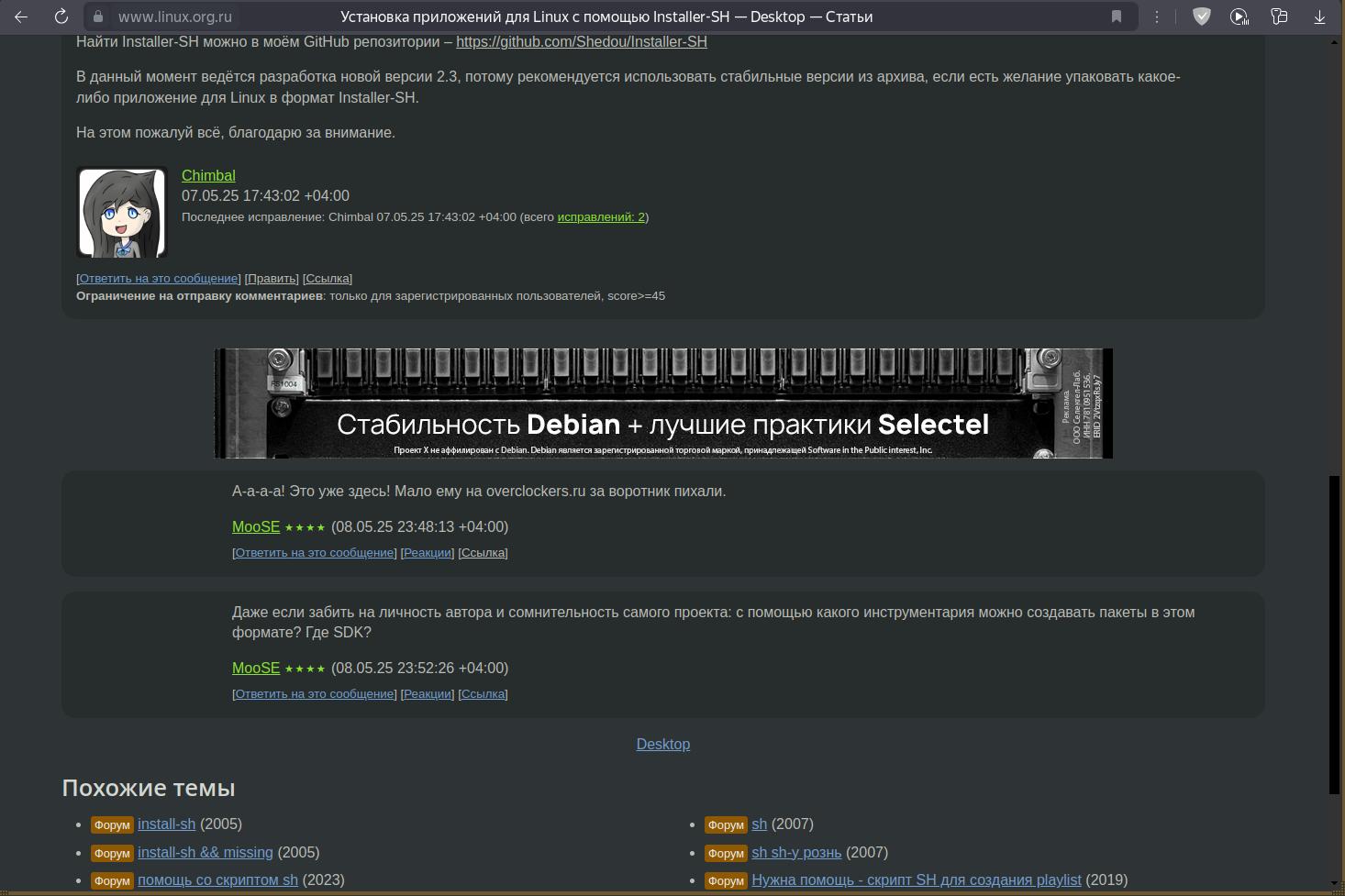1345x896 pixels.
Task: Open the Chimbal author profile link
Action: point(208,175)
